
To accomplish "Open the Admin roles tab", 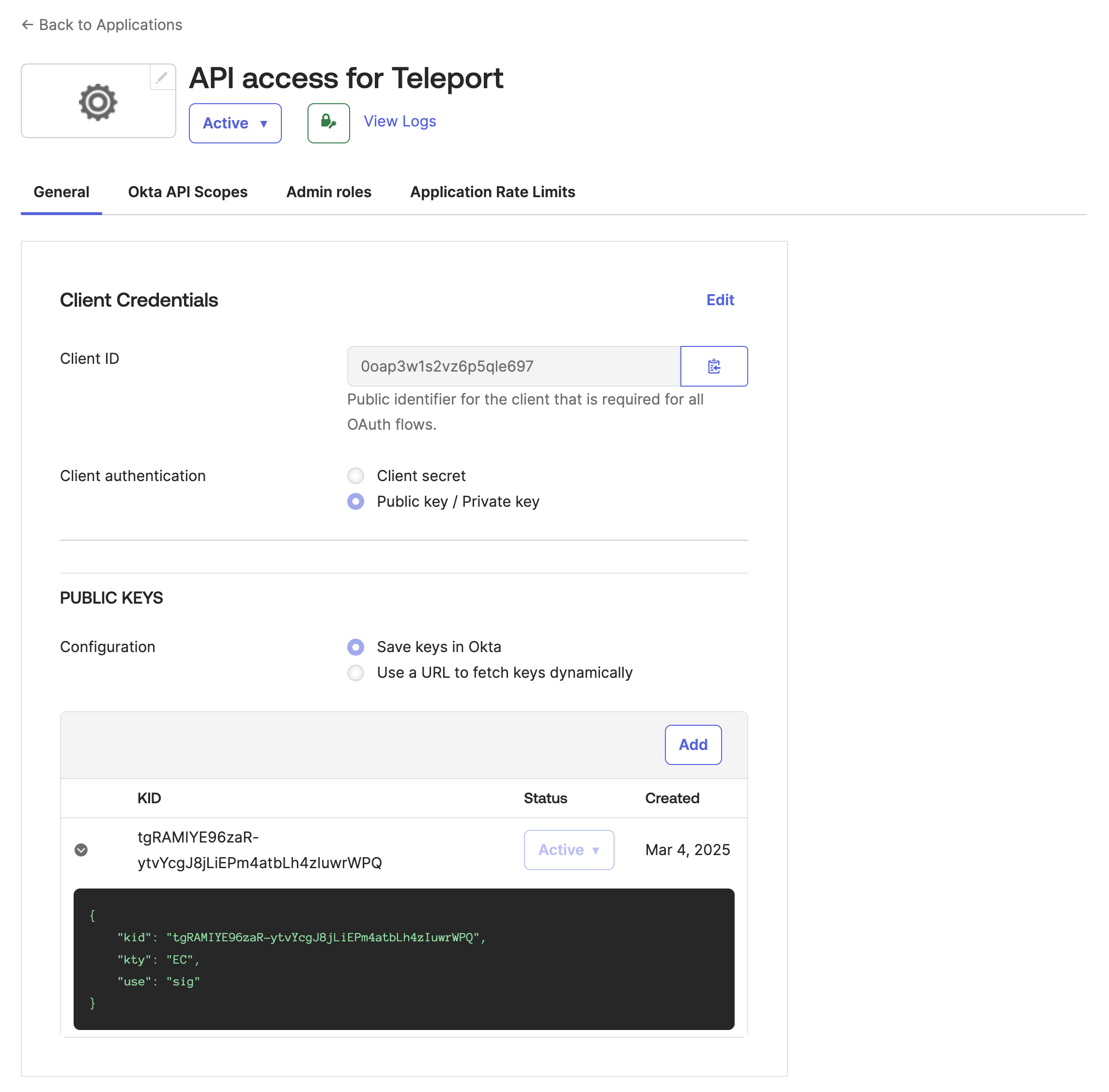I will [x=328, y=191].
